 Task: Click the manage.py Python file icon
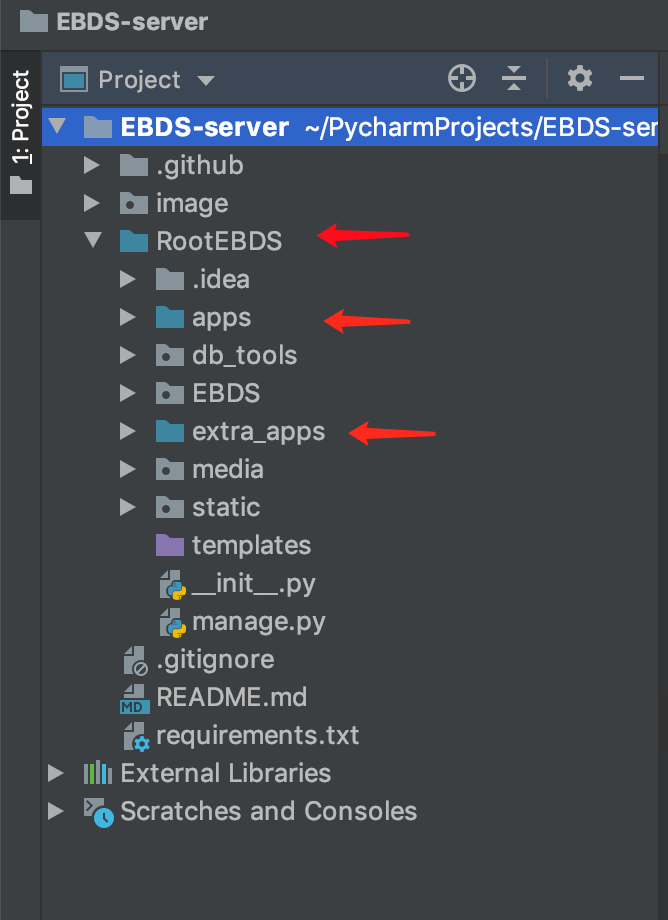173,623
